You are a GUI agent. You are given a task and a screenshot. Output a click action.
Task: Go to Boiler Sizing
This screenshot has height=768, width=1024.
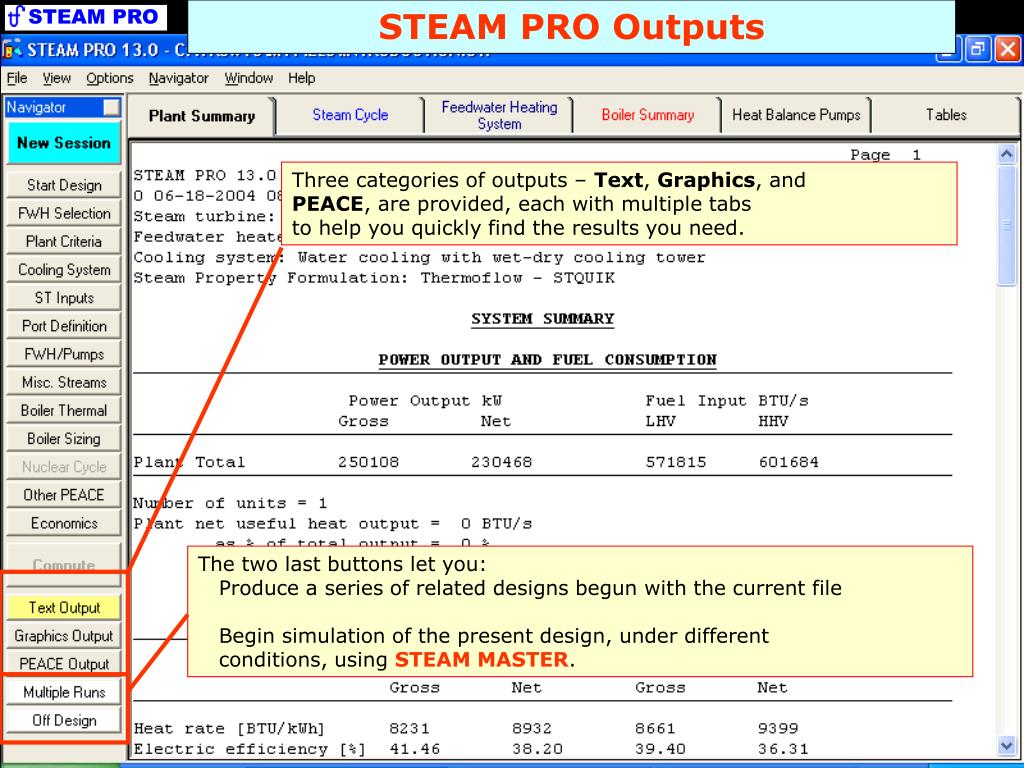[x=64, y=438]
